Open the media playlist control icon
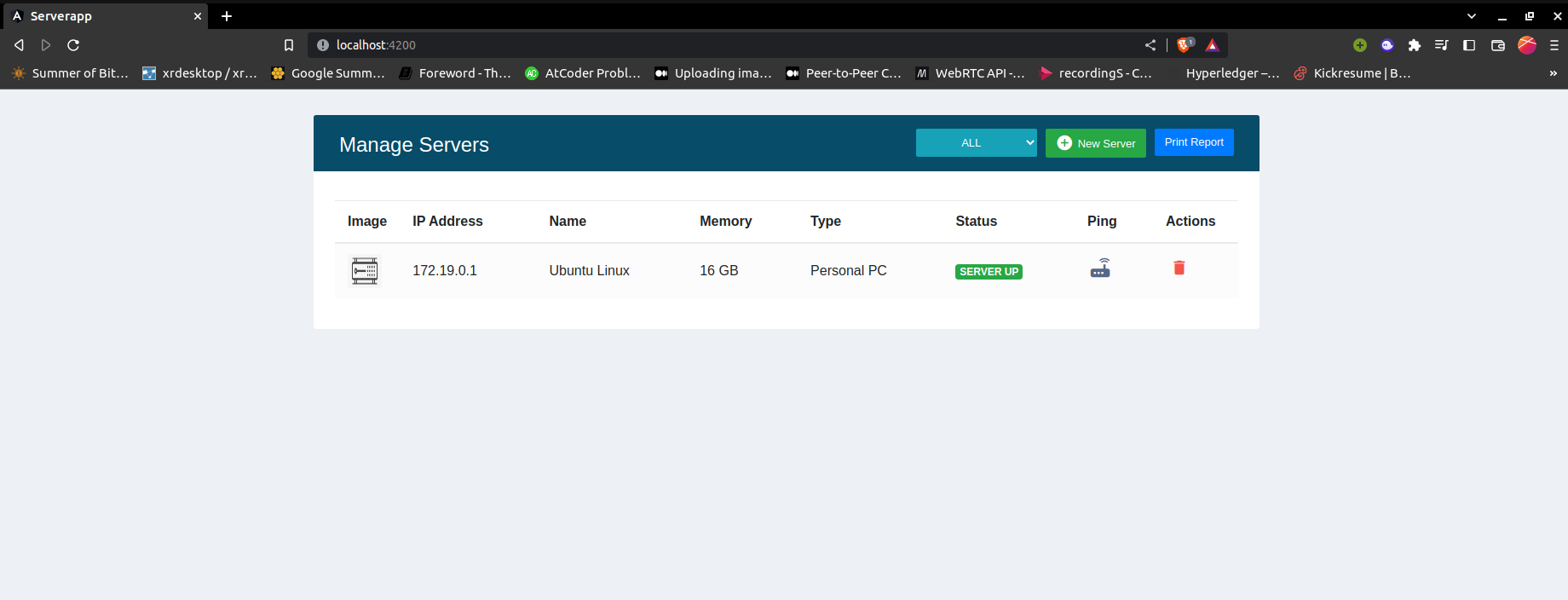The image size is (1568, 600). (x=1442, y=45)
